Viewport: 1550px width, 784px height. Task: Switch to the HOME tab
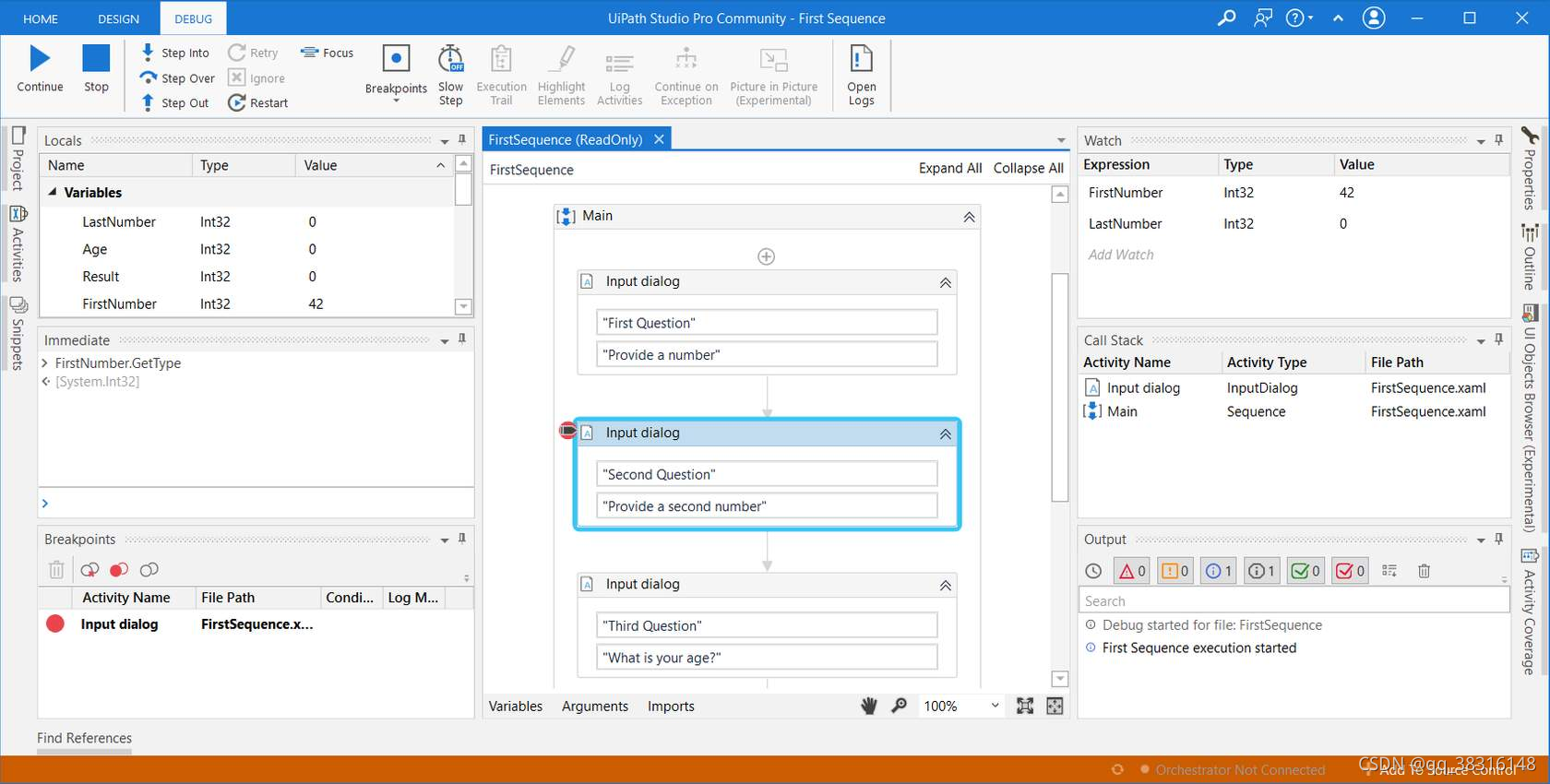(41, 18)
